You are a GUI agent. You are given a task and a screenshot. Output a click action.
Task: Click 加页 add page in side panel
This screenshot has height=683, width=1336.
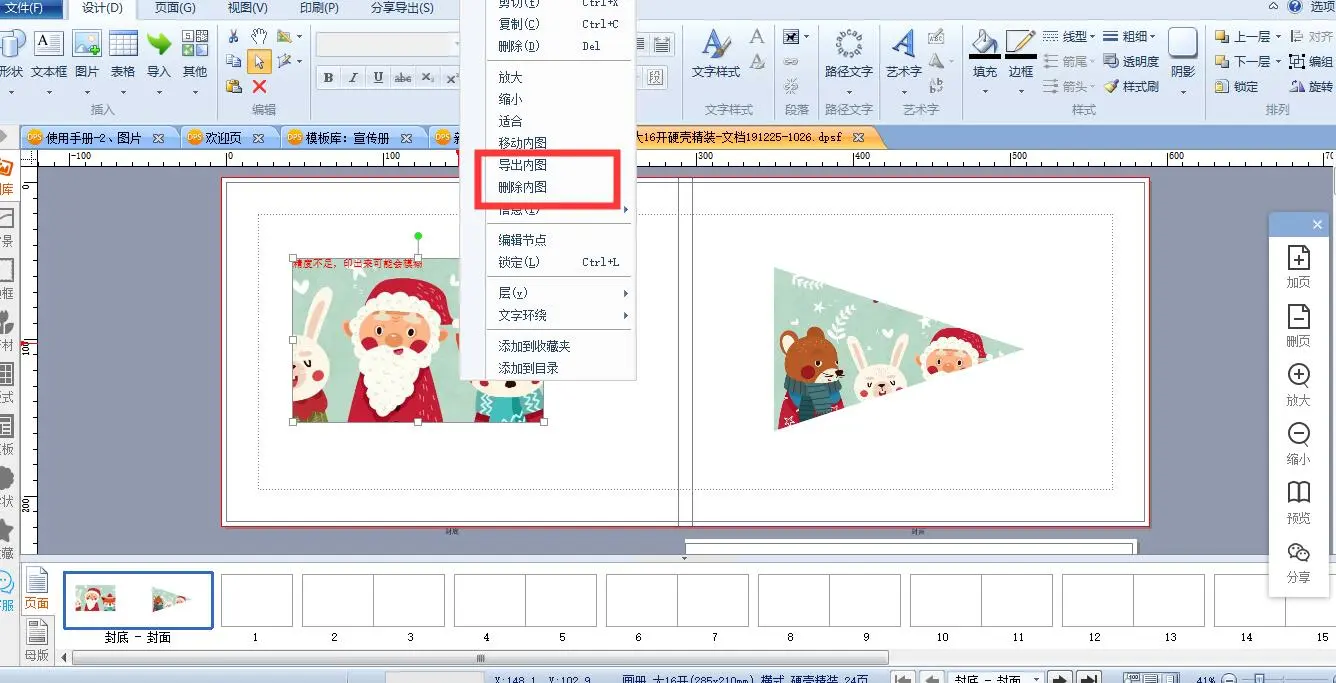(x=1298, y=267)
